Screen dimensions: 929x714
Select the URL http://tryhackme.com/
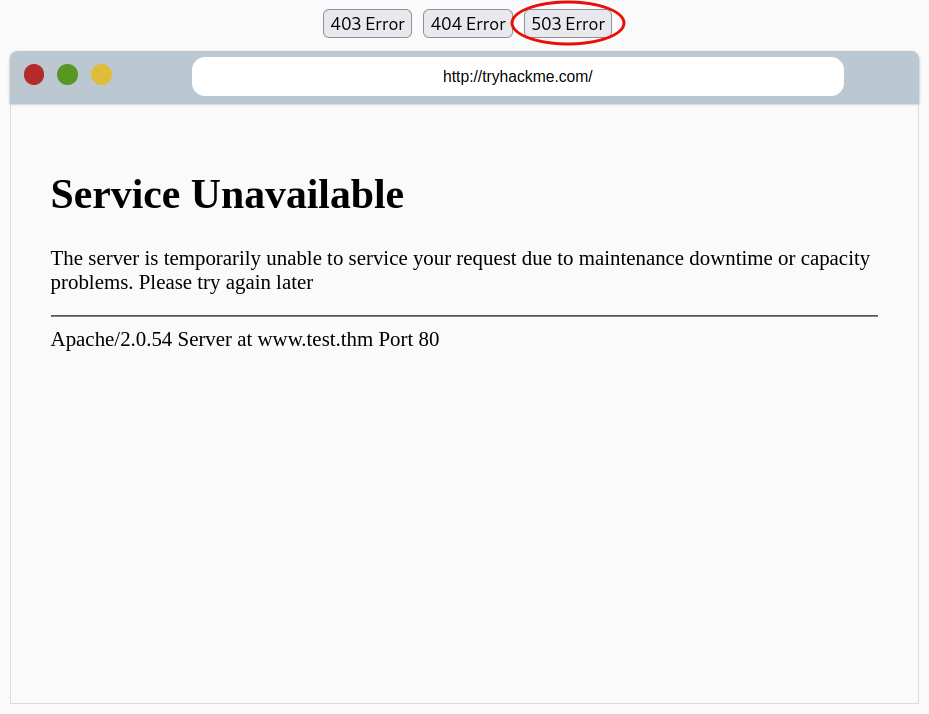517,76
